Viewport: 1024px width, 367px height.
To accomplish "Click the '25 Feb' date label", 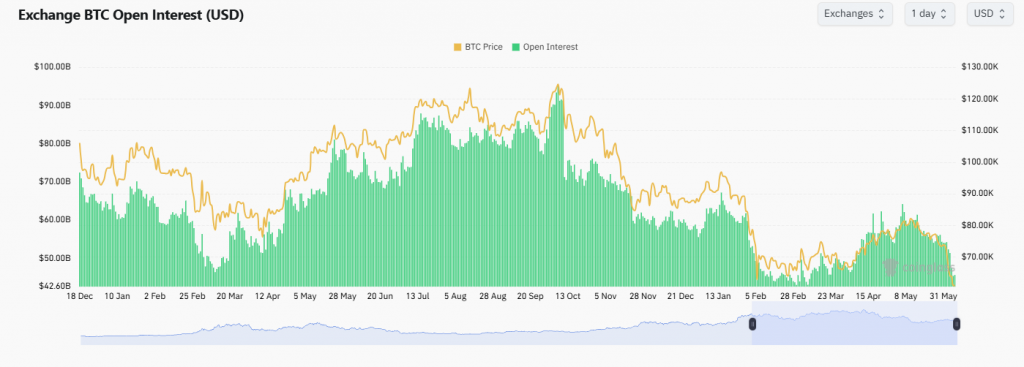I will point(193,296).
